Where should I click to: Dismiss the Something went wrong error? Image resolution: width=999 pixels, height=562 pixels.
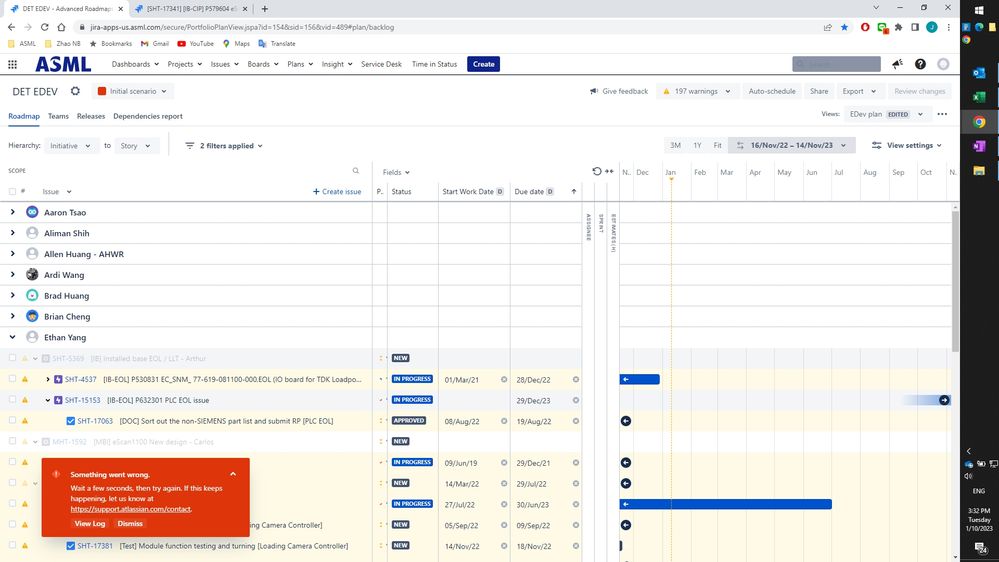(130, 523)
